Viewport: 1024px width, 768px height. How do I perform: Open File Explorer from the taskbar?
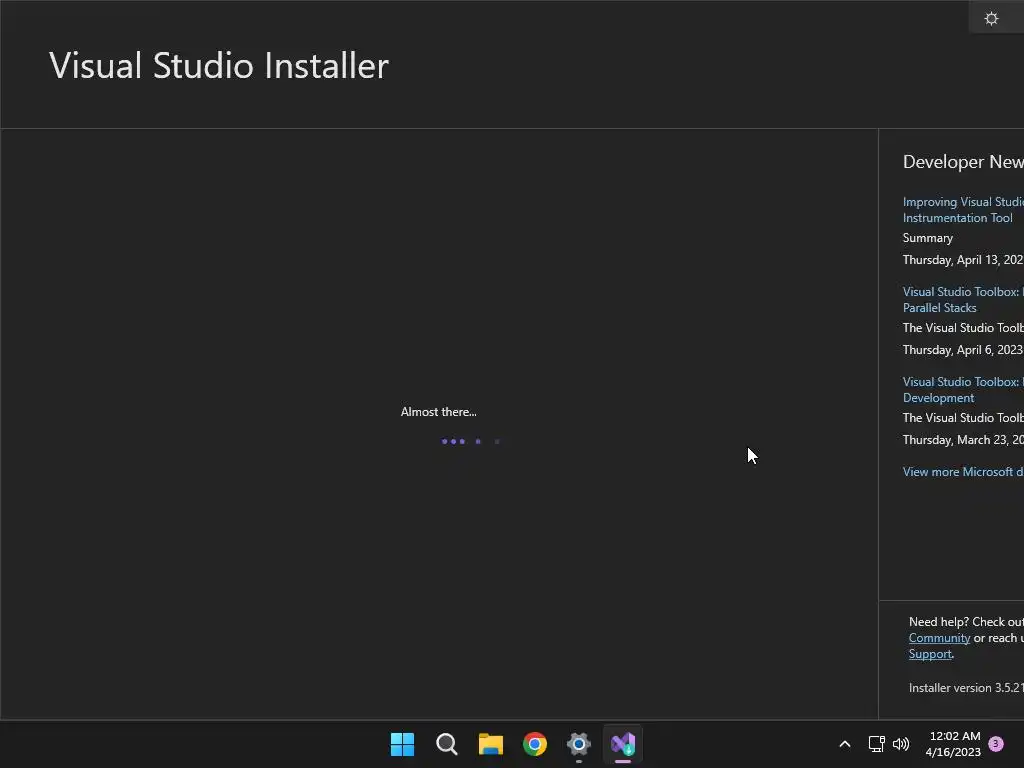[x=490, y=744]
